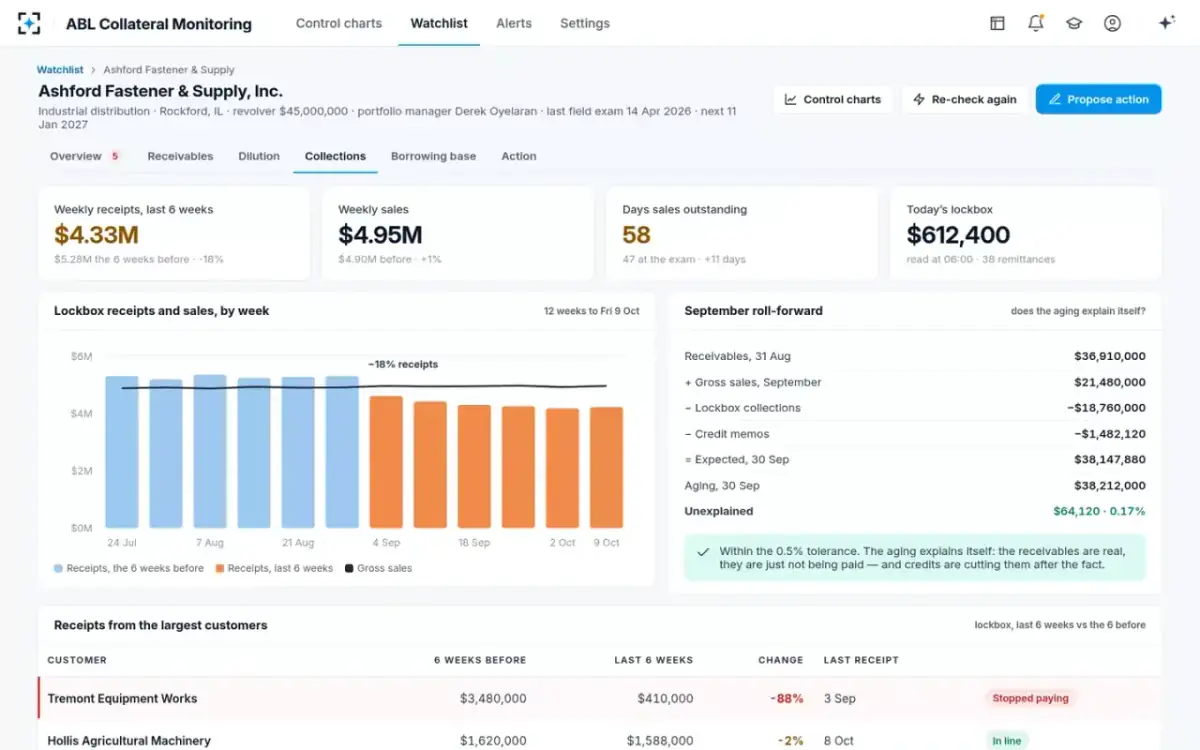This screenshot has width=1200, height=750.
Task: Select the Tremont Equipment Works row
Action: [600, 698]
